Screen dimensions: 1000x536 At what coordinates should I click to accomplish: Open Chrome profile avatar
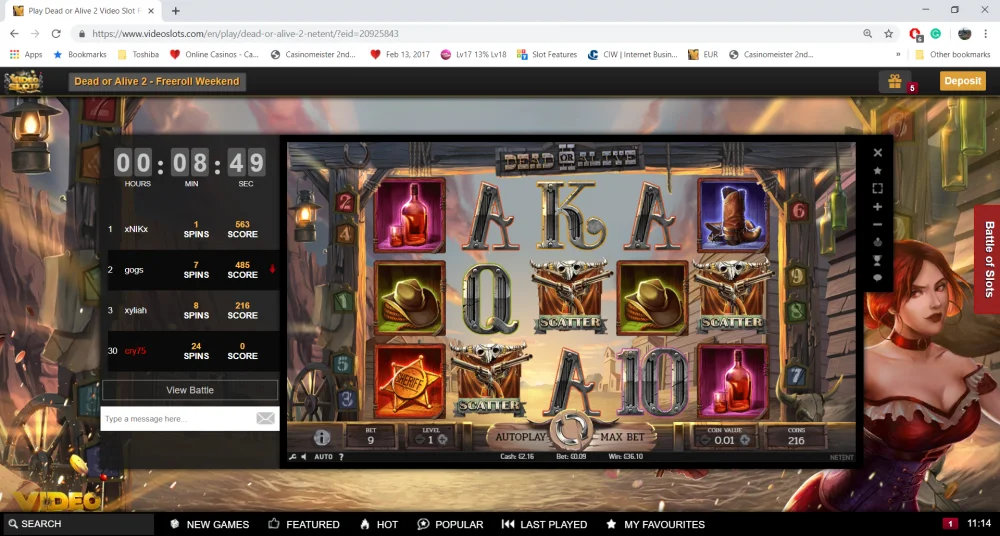click(964, 33)
